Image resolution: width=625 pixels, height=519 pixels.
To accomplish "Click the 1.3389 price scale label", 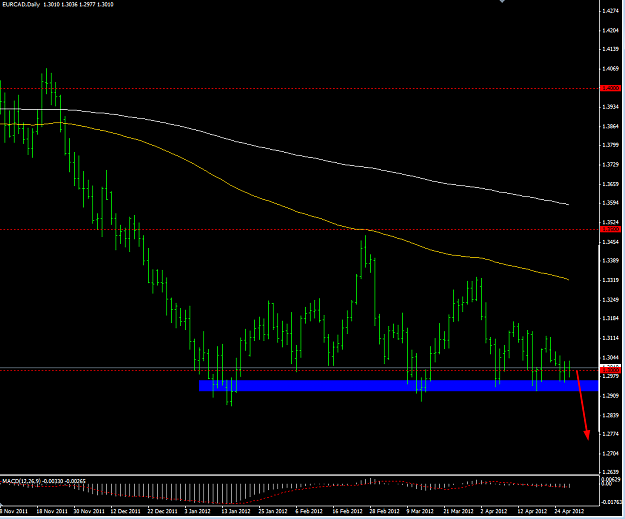I will pos(611,261).
